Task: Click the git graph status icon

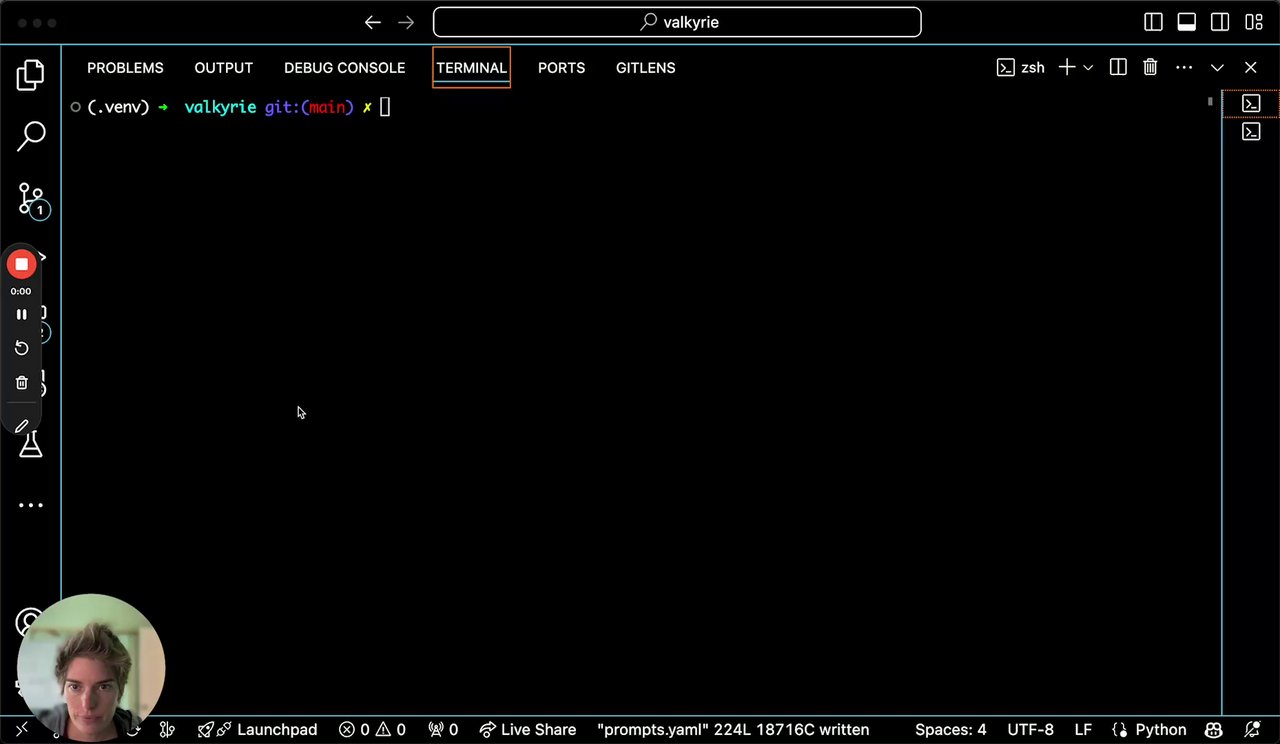Action: pyautogui.click(x=167, y=730)
